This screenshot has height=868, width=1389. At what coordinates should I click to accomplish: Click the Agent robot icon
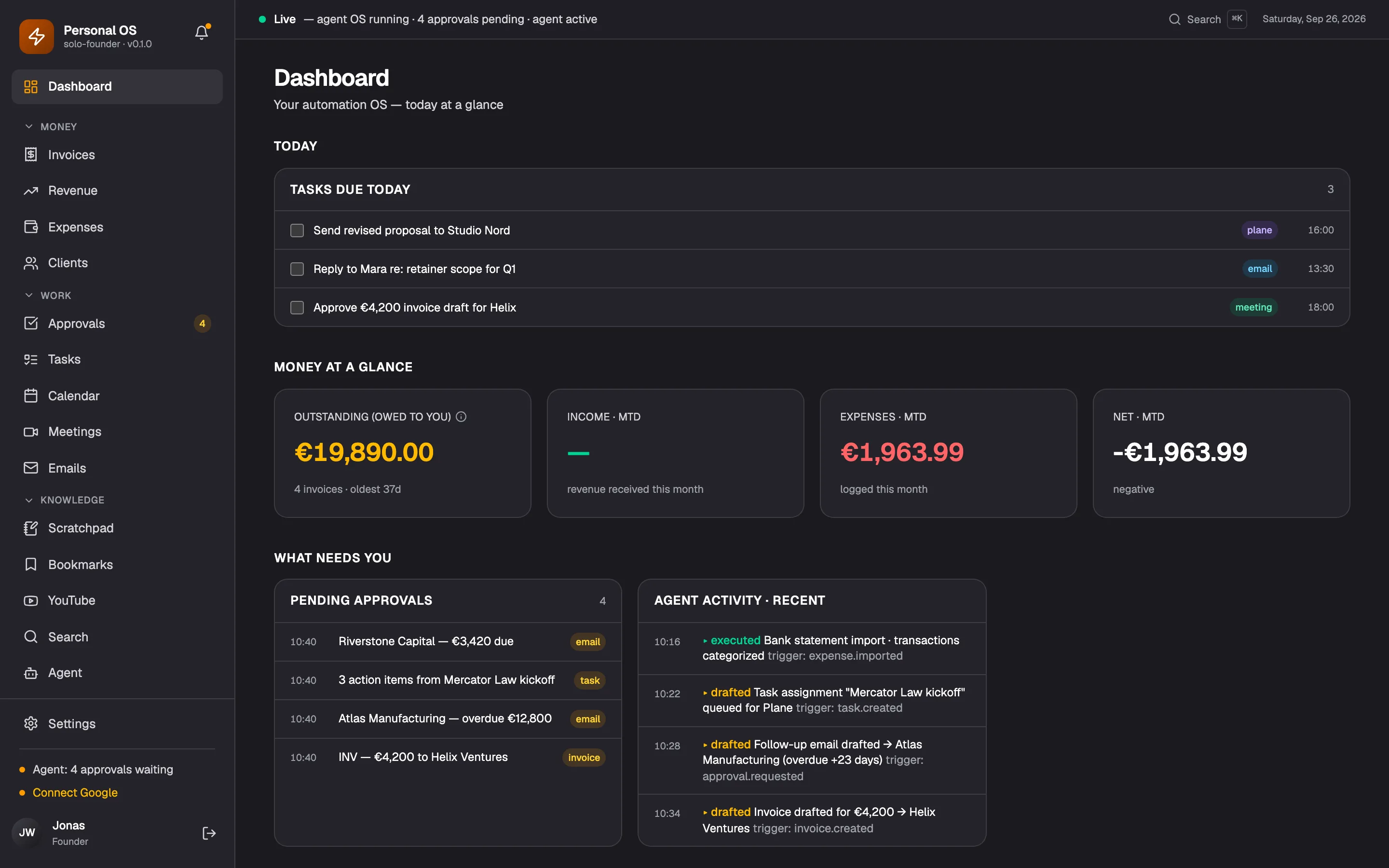(31, 673)
